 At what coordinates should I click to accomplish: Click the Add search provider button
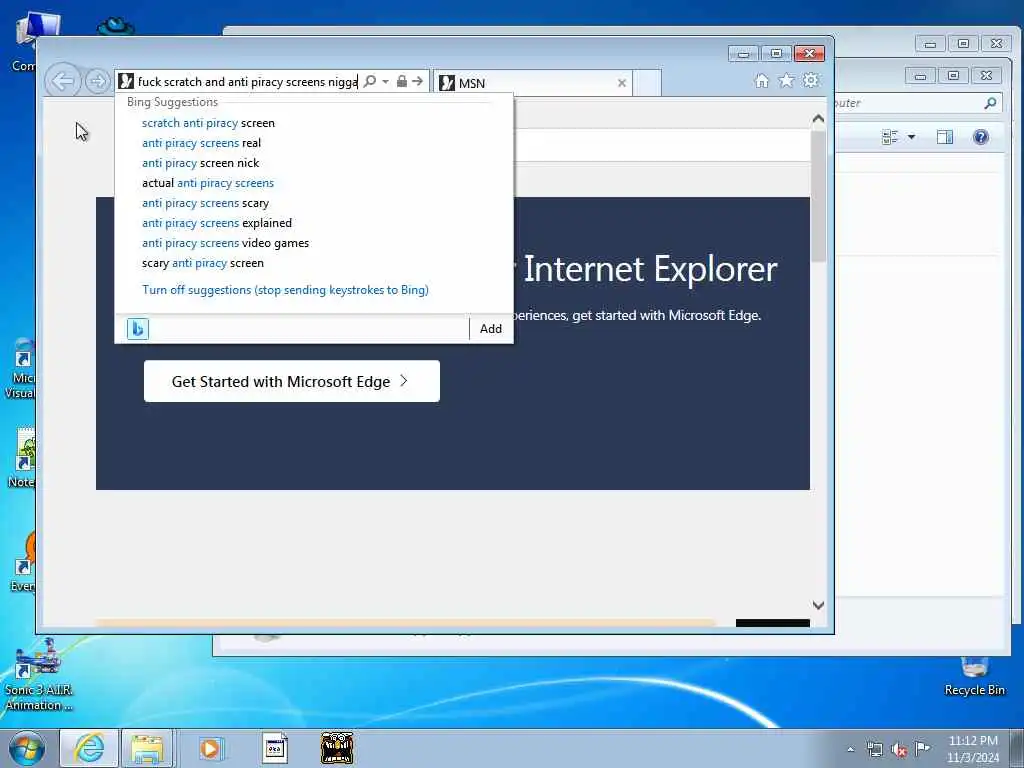491,328
